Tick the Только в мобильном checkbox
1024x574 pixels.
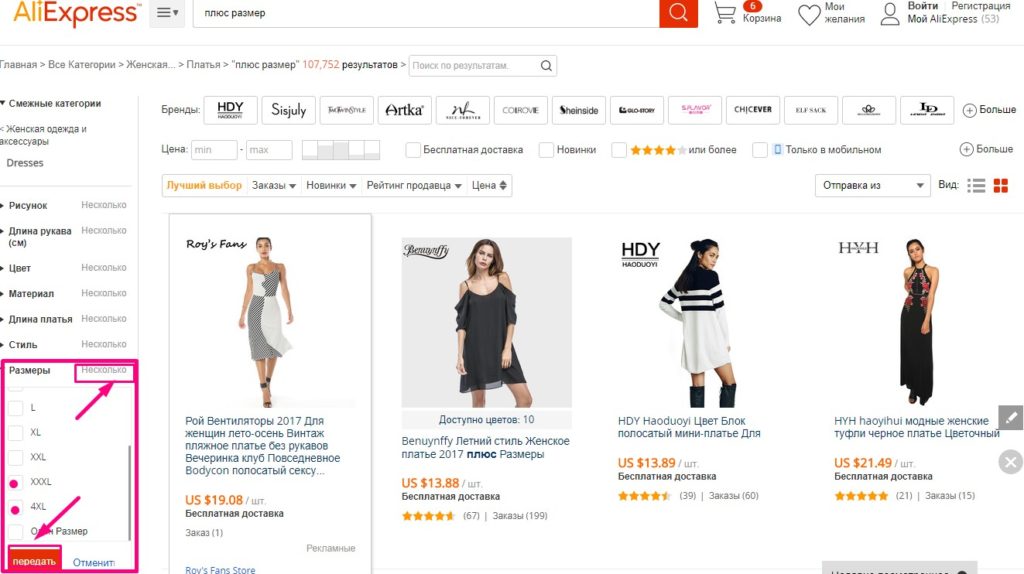point(760,150)
